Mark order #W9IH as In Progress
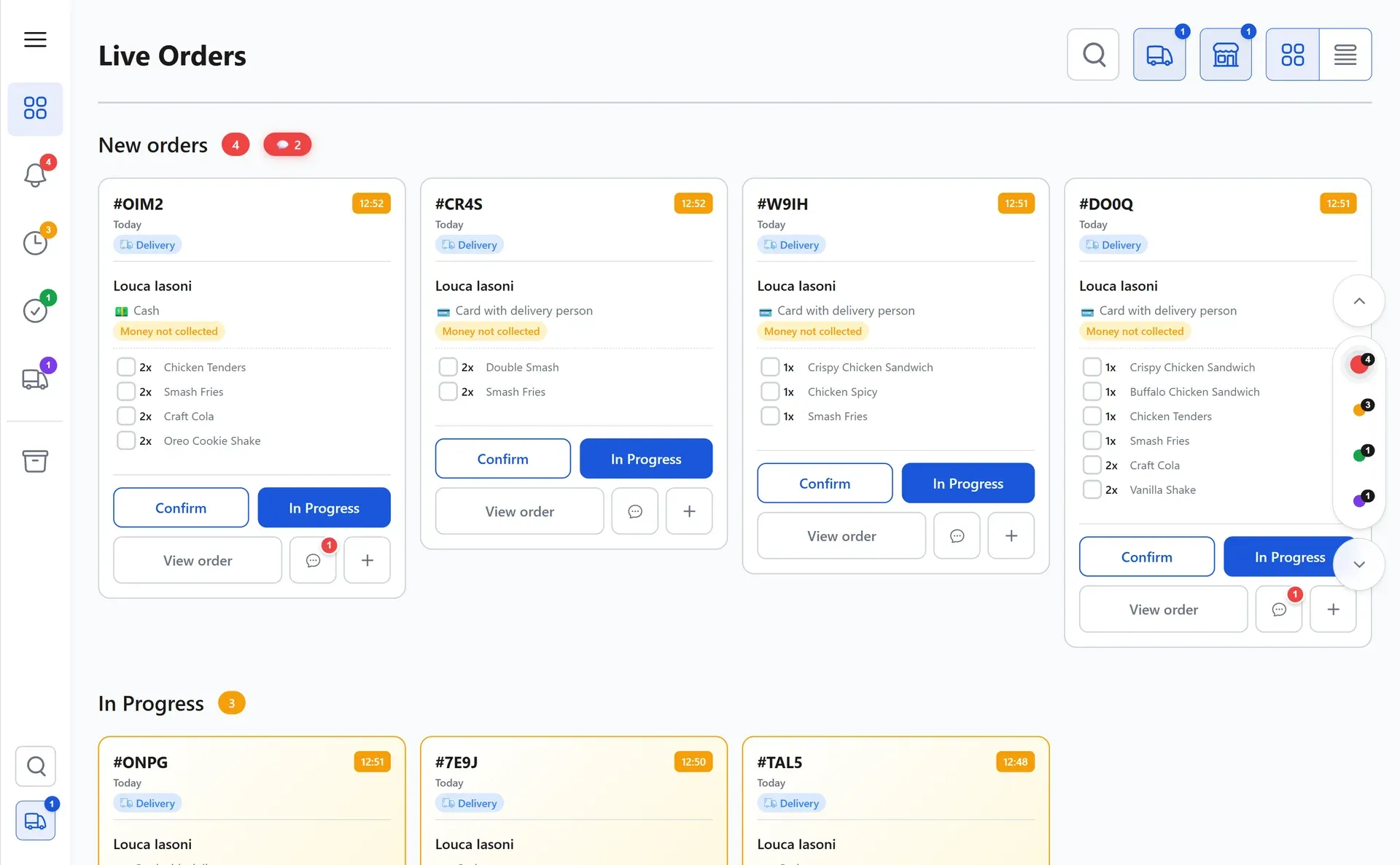This screenshot has height=865, width=1400. [968, 484]
